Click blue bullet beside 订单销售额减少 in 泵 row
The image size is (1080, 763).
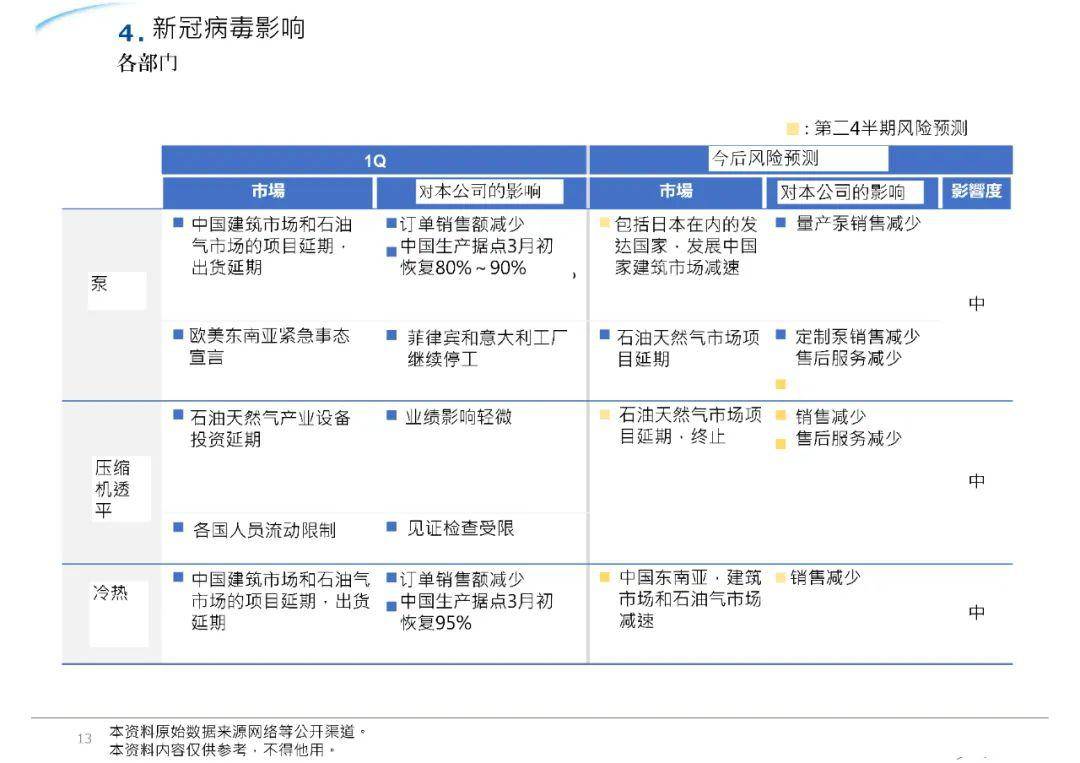click(391, 223)
